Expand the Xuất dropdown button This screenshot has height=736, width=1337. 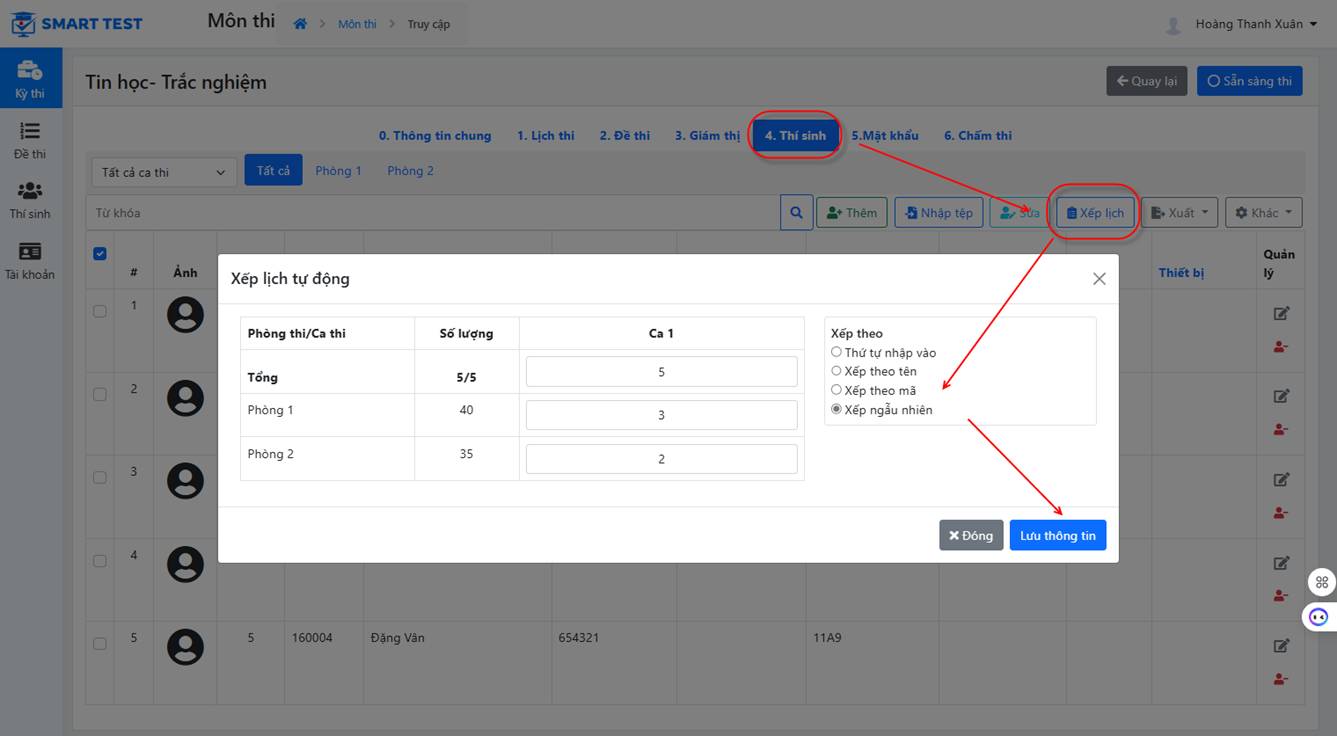(x=1180, y=213)
